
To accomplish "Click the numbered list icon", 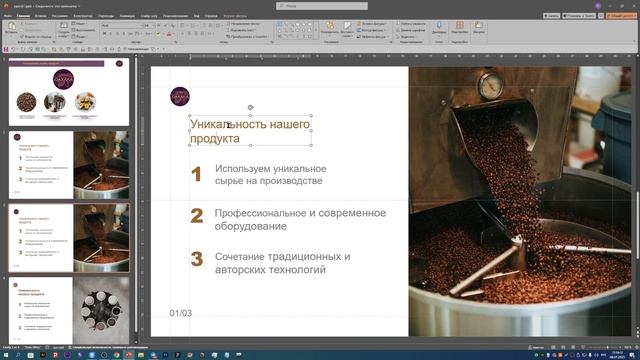I will click(192, 25).
